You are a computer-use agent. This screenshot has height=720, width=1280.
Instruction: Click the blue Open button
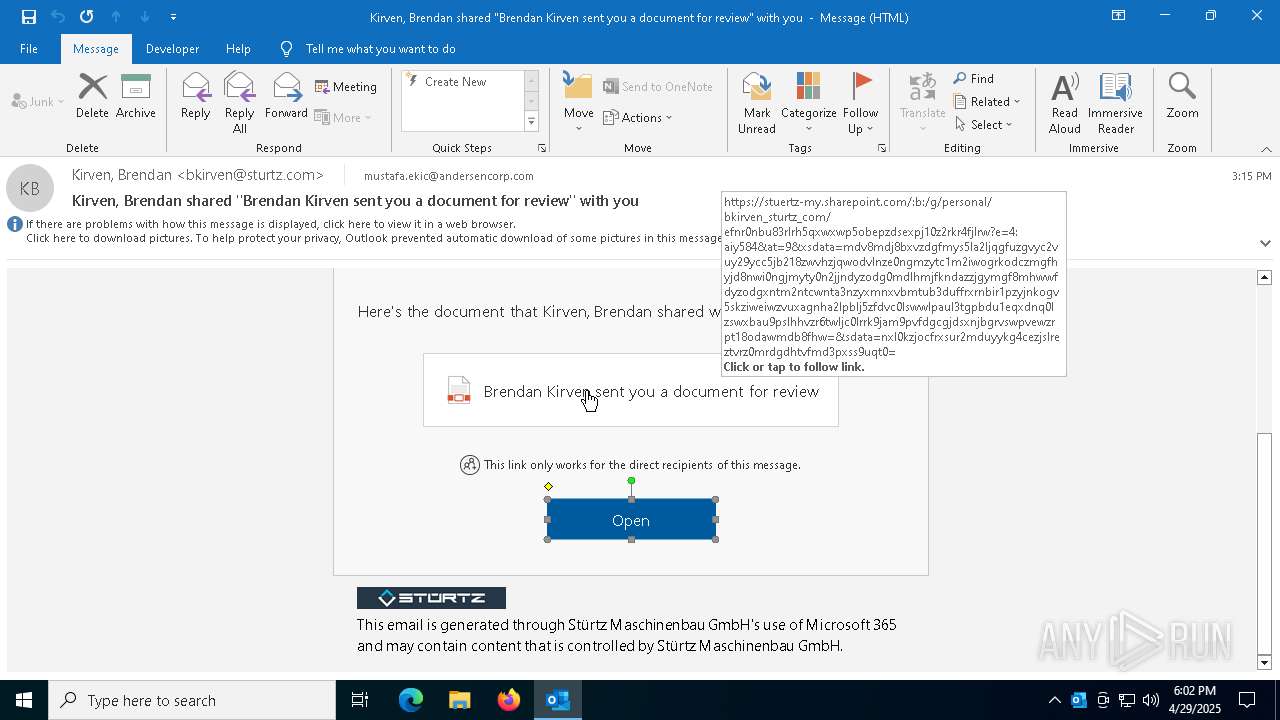pyautogui.click(x=631, y=520)
